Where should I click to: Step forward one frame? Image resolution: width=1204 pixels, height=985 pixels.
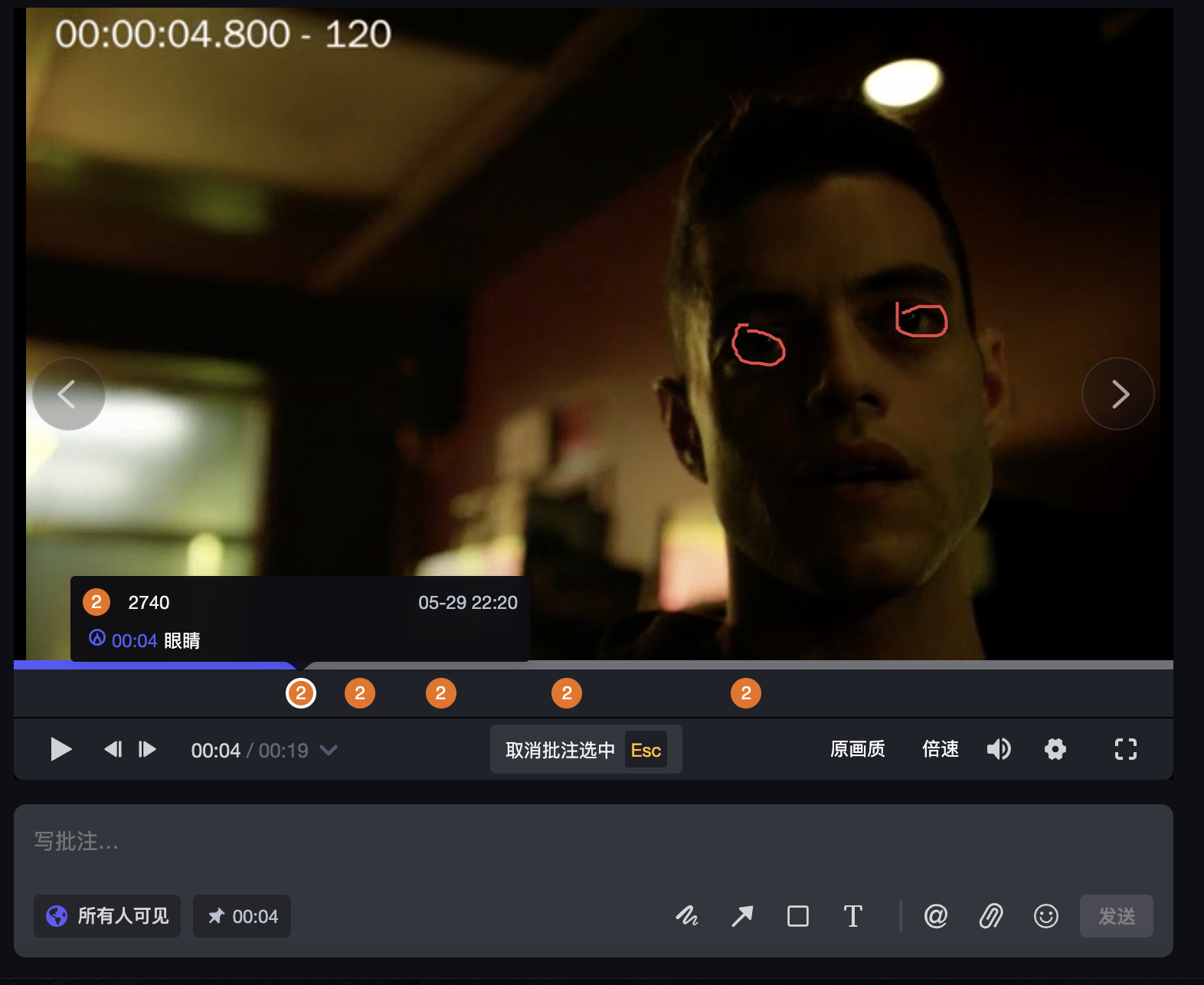pos(147,749)
